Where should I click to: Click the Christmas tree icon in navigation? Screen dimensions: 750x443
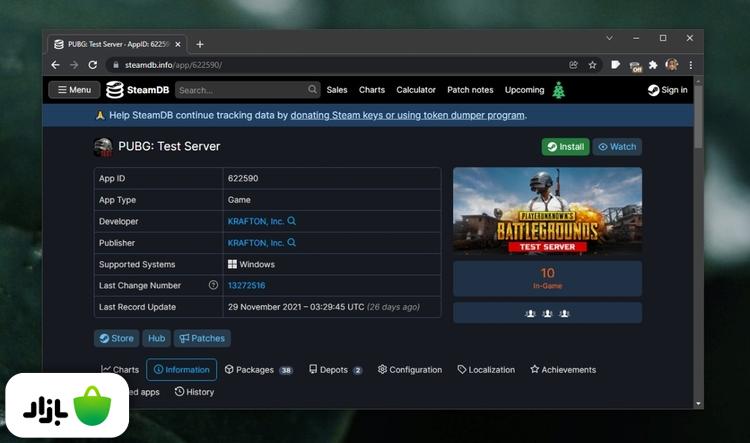(559, 90)
